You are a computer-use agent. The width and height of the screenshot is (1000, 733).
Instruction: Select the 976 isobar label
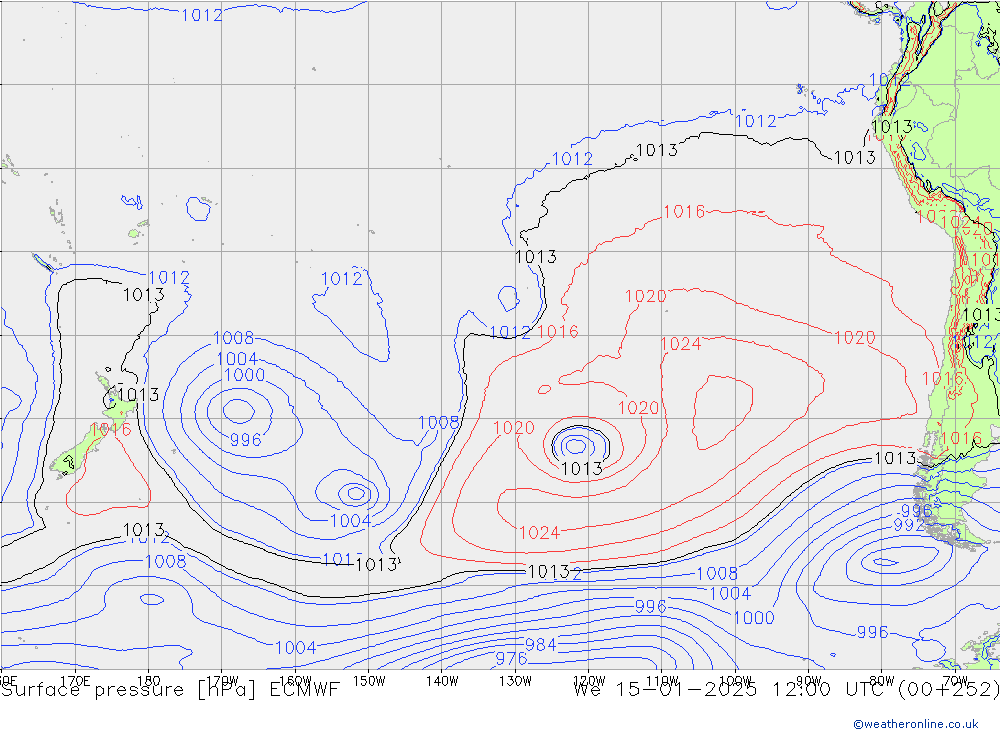(511, 658)
